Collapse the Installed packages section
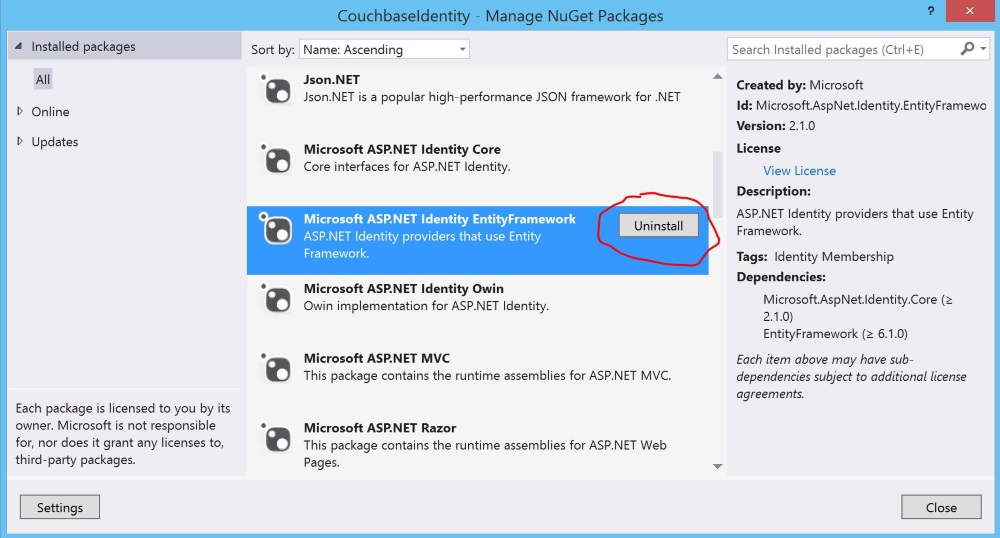 (x=18, y=46)
